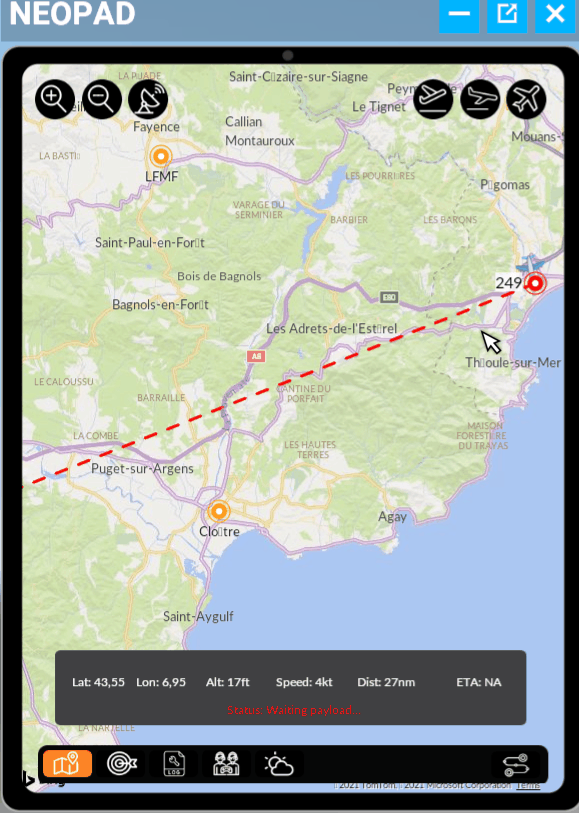Zoom out on the map

(x=102, y=99)
